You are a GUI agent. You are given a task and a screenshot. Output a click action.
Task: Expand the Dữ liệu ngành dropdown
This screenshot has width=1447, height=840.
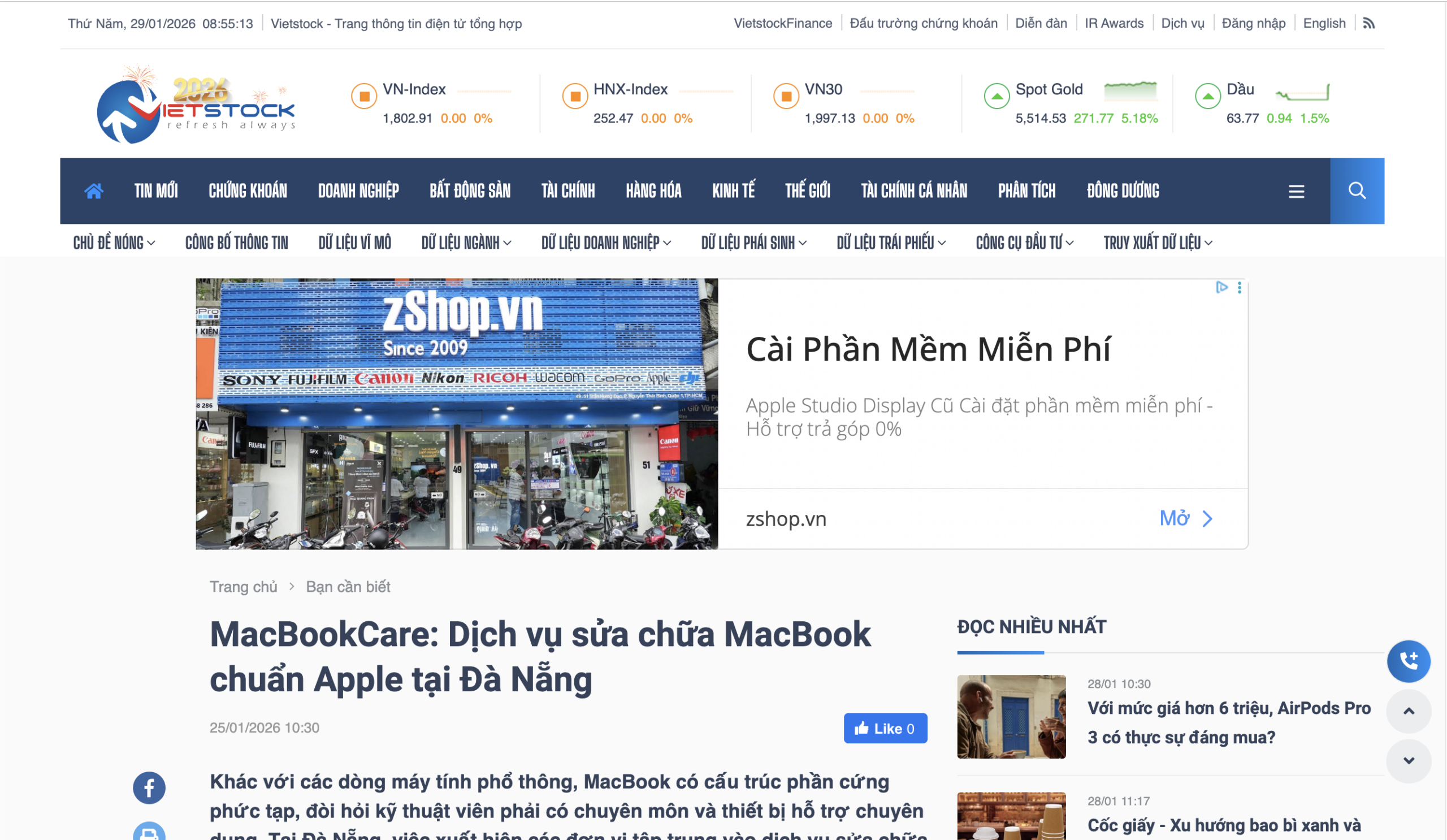coord(466,243)
